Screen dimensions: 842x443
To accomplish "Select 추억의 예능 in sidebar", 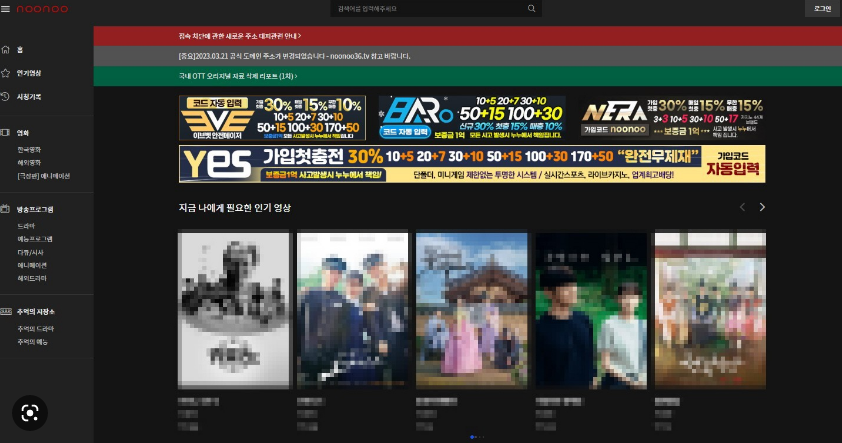I will click(x=32, y=342).
